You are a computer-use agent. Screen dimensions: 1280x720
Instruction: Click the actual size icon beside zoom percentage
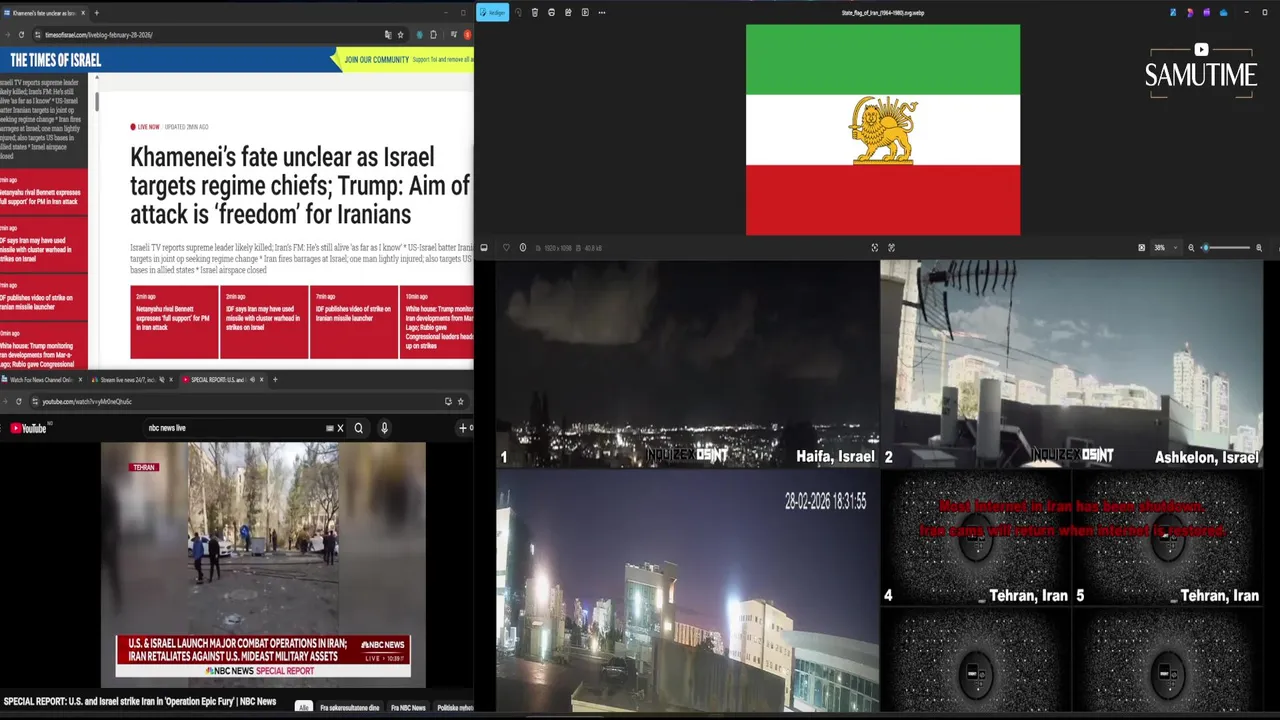(1141, 248)
